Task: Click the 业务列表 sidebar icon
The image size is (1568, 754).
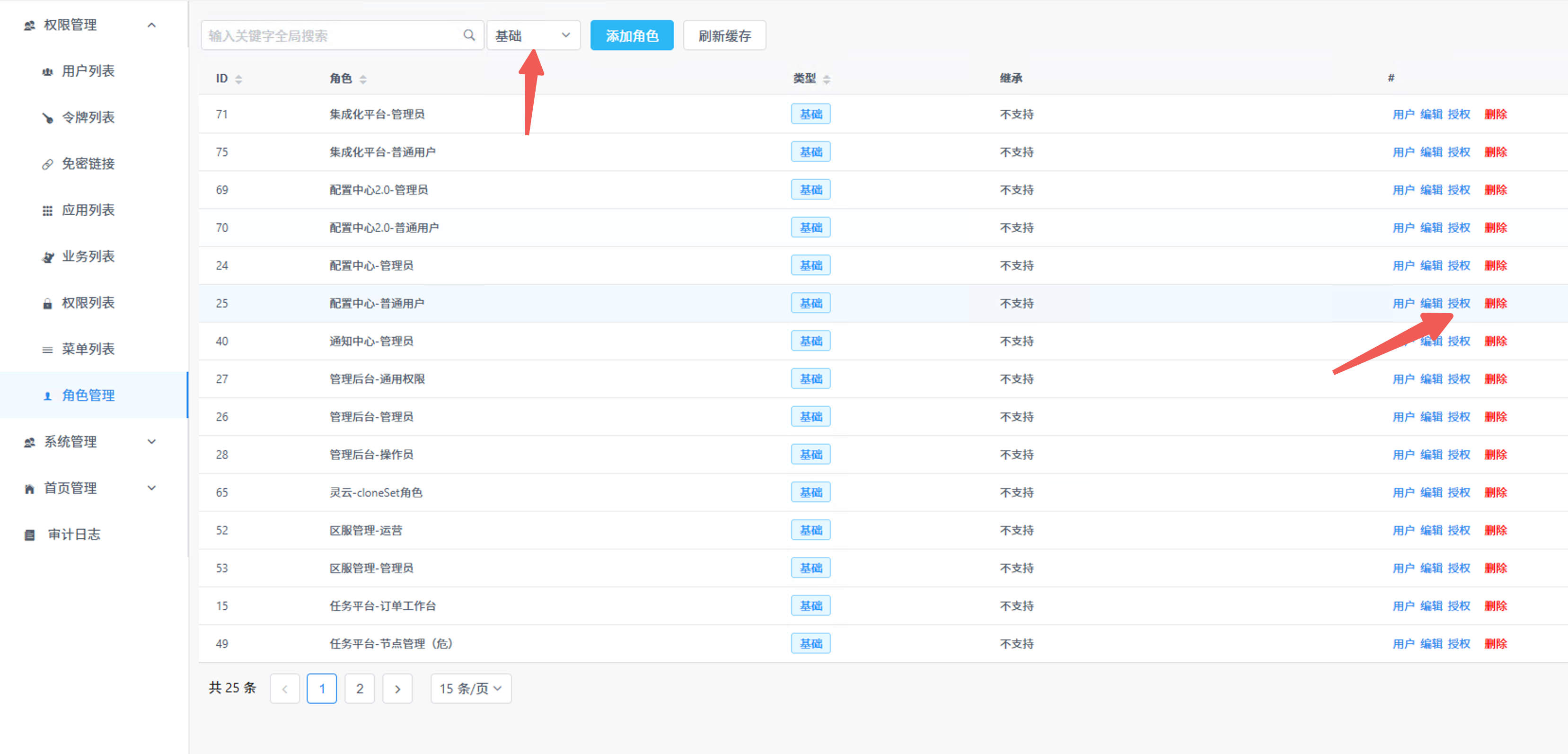Action: (x=47, y=257)
